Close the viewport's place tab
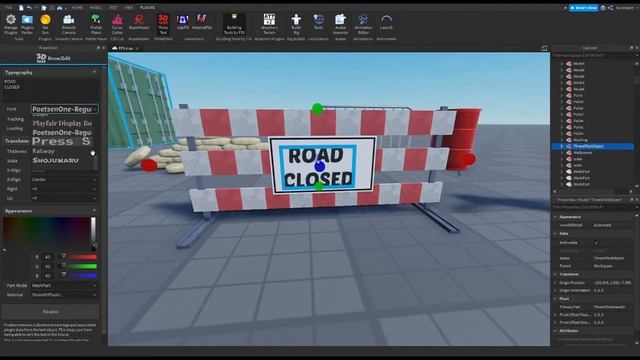Screen dimensions: 640x360 [137, 48]
